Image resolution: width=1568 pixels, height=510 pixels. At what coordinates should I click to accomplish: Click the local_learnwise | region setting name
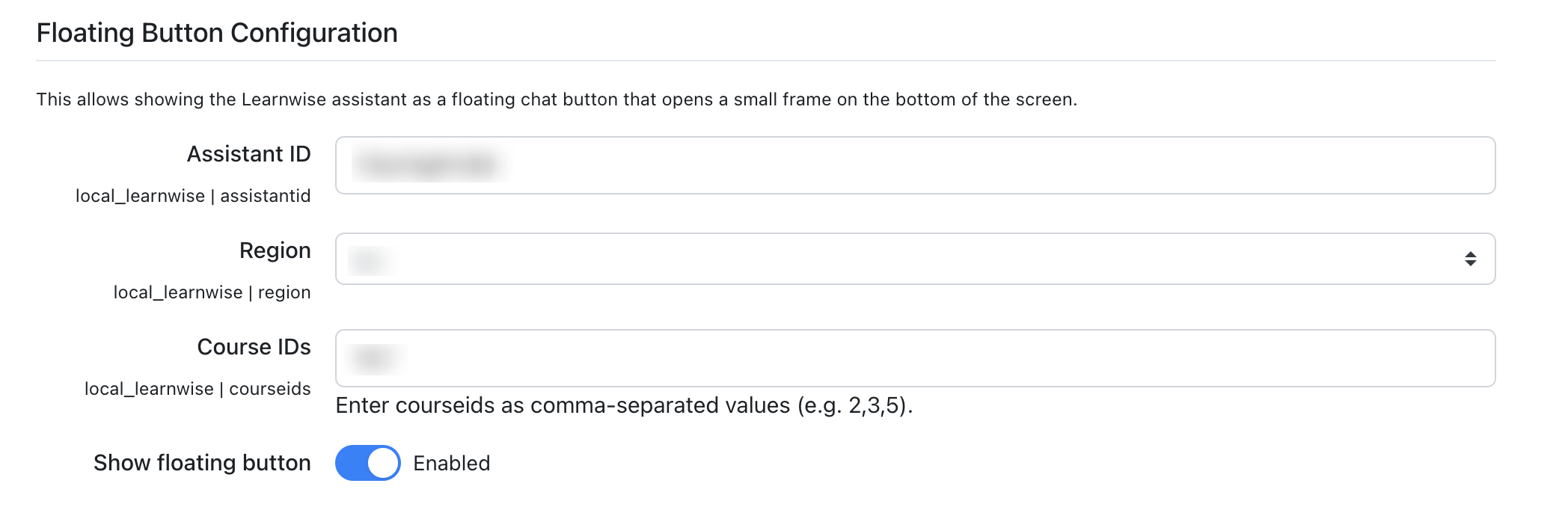click(212, 292)
